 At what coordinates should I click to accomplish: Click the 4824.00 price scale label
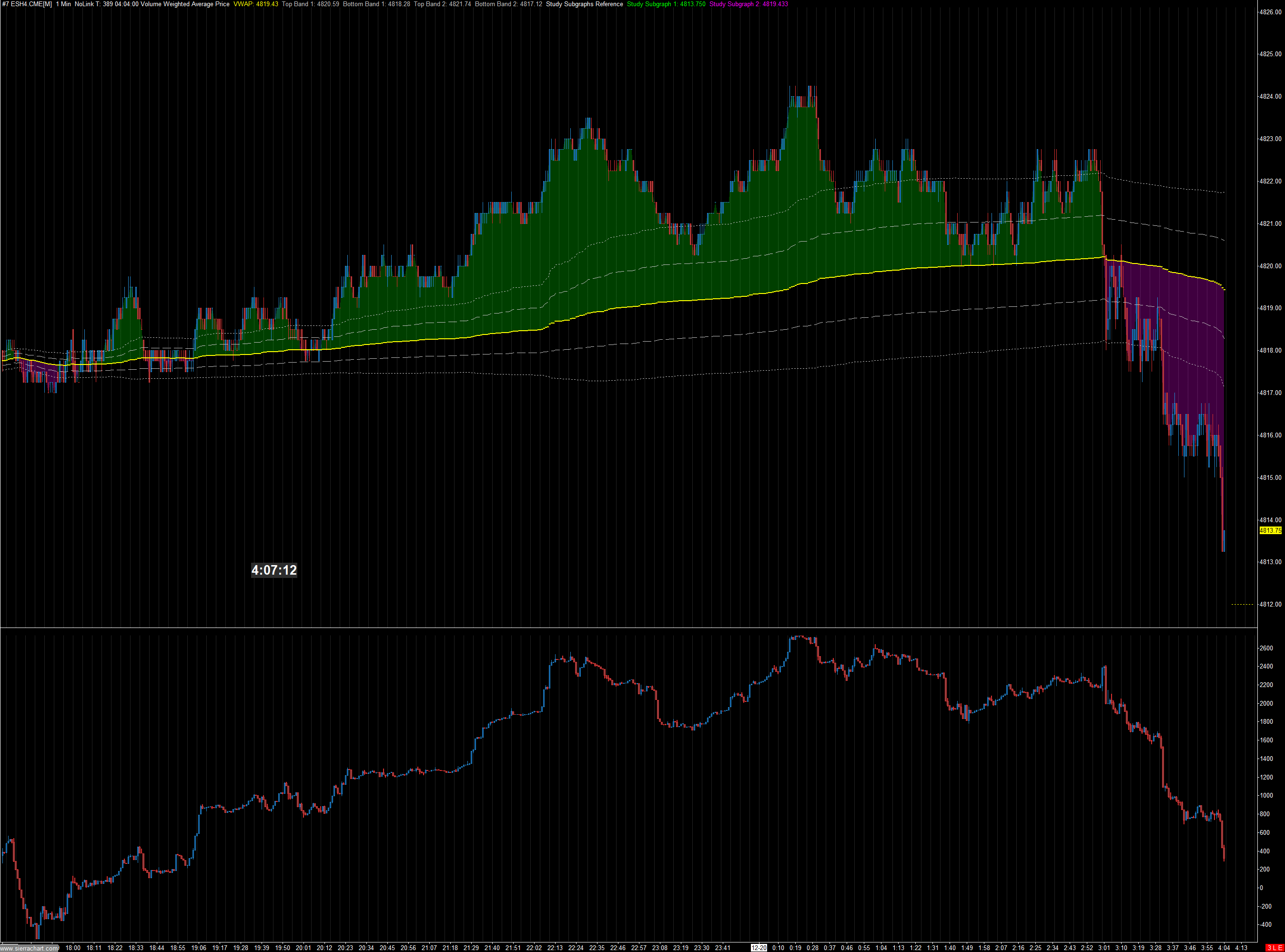(x=1270, y=97)
